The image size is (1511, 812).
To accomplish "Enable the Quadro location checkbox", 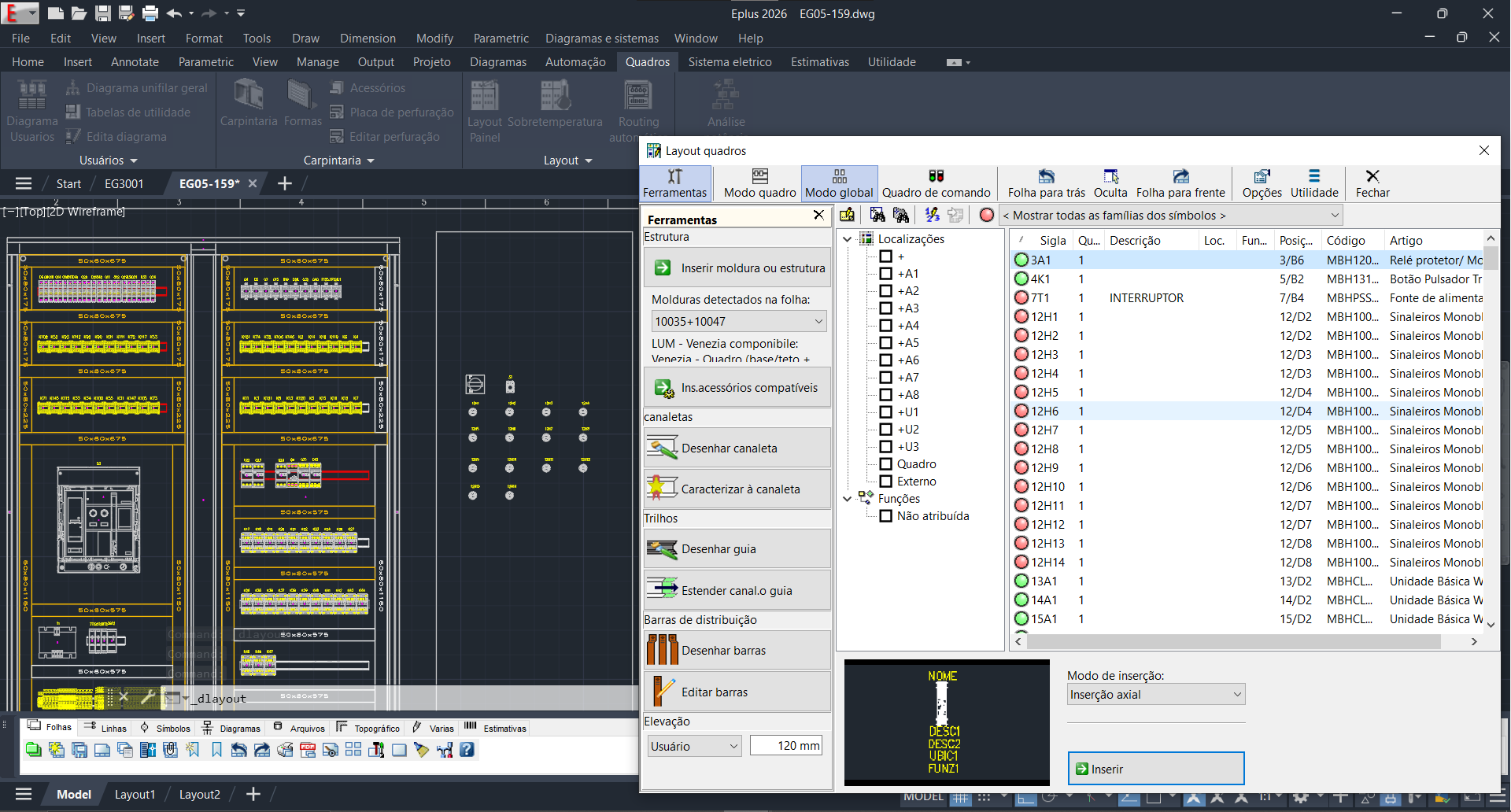I will 885,464.
